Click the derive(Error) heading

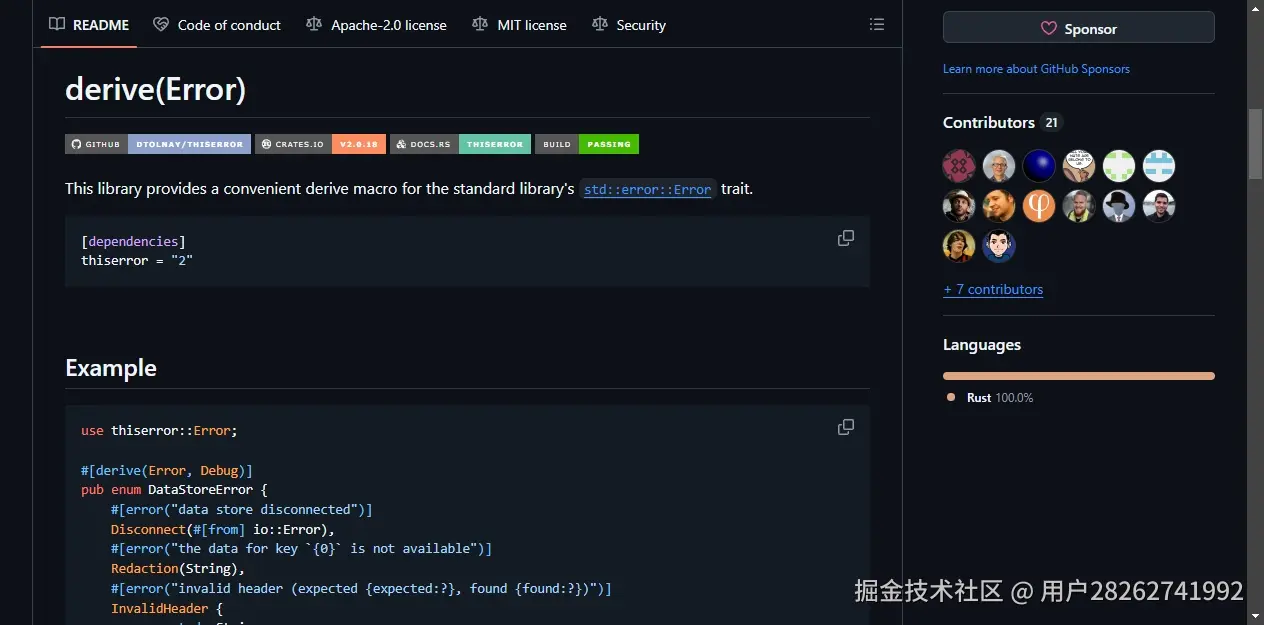[x=155, y=89]
